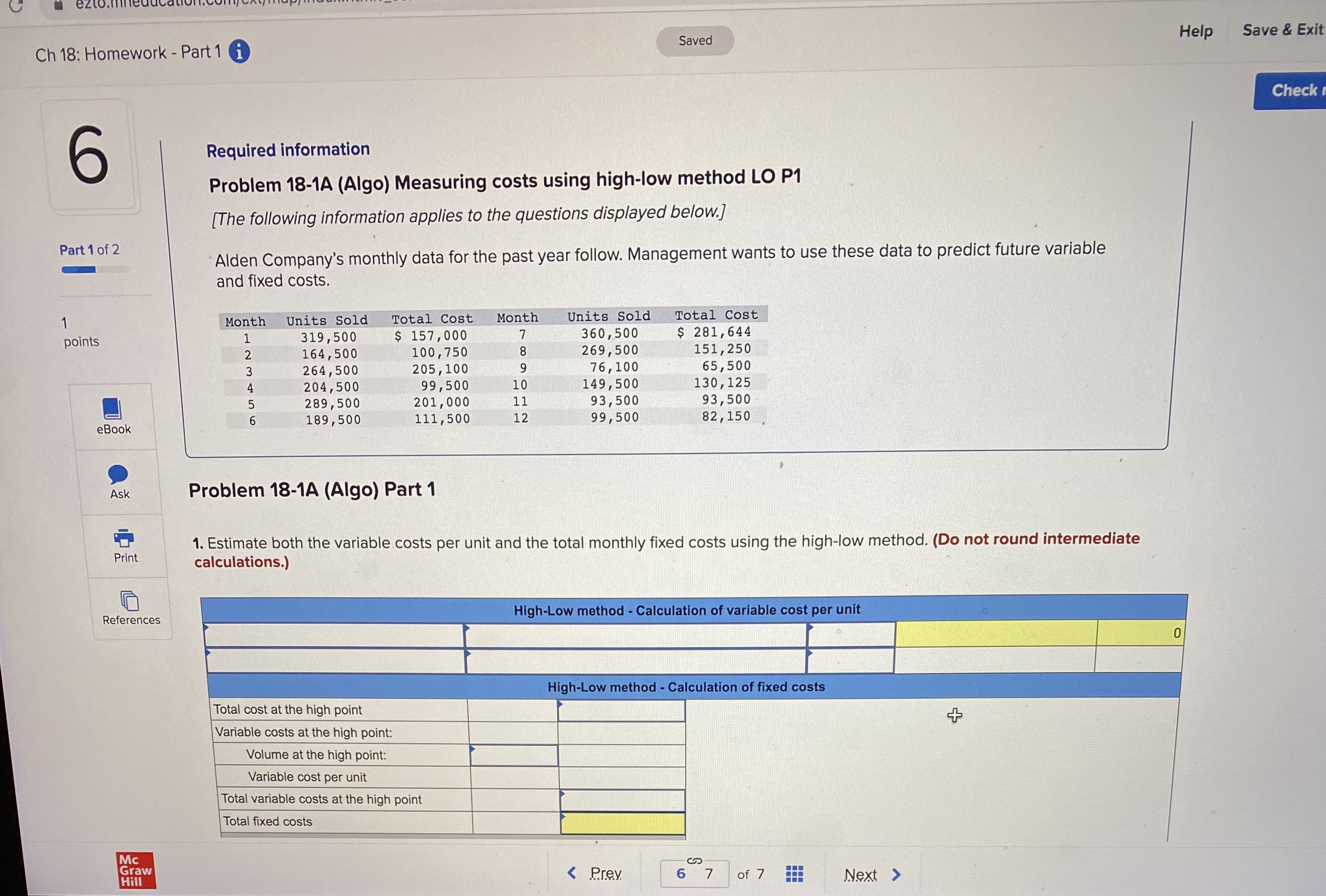Click Save & Exit
Image resolution: width=1326 pixels, height=896 pixels.
coord(1282,30)
